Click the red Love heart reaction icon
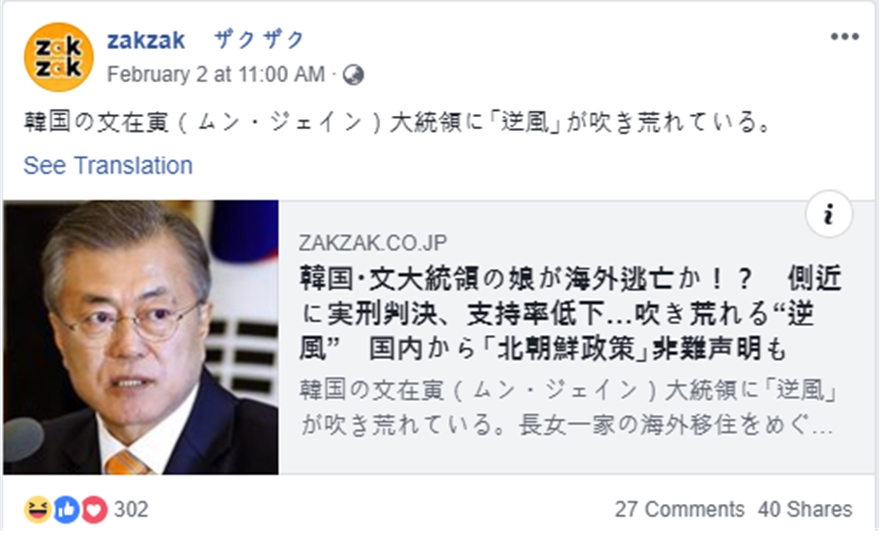This screenshot has width=880, height=536. (x=93, y=509)
